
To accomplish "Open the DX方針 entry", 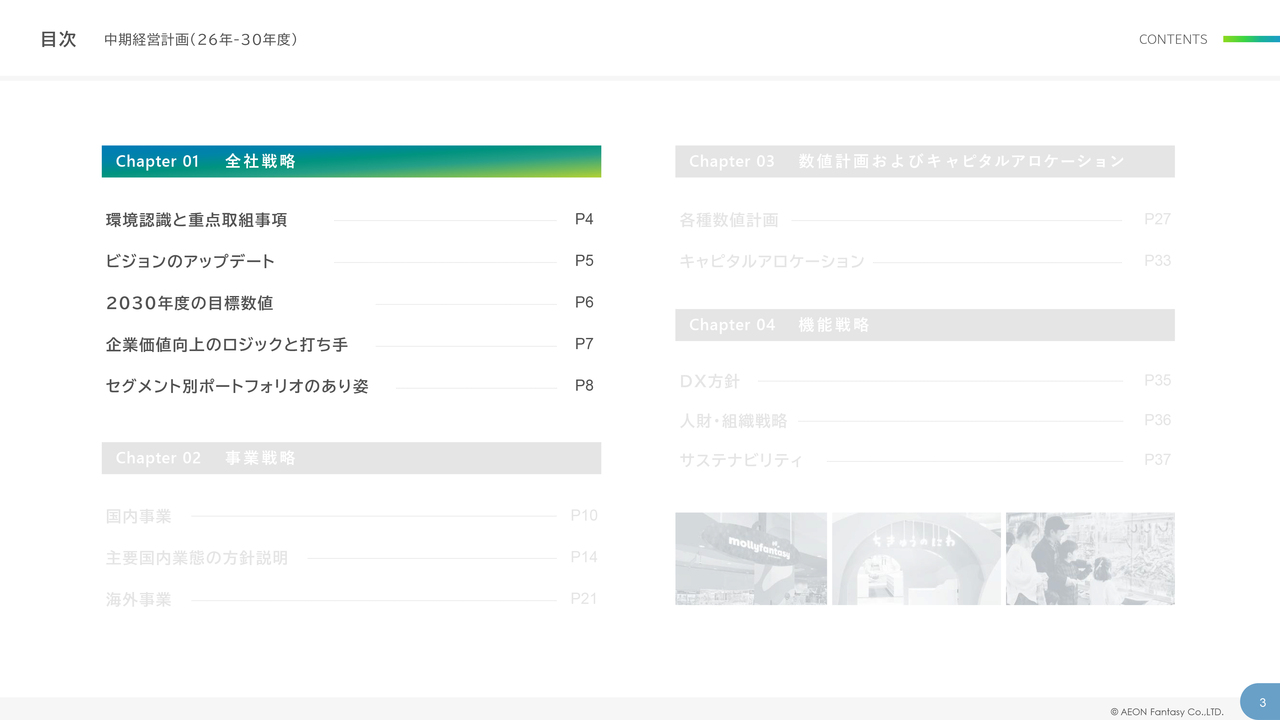I will [x=710, y=381].
